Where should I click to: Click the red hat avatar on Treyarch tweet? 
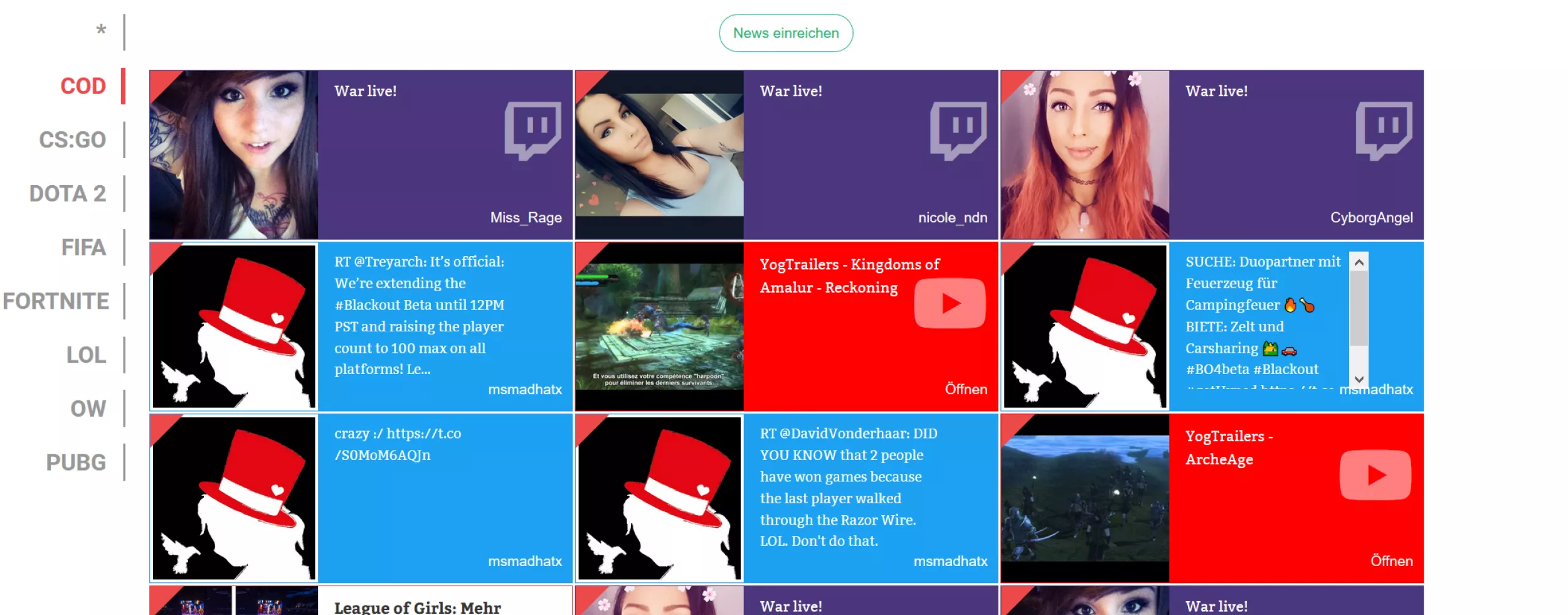tap(234, 326)
